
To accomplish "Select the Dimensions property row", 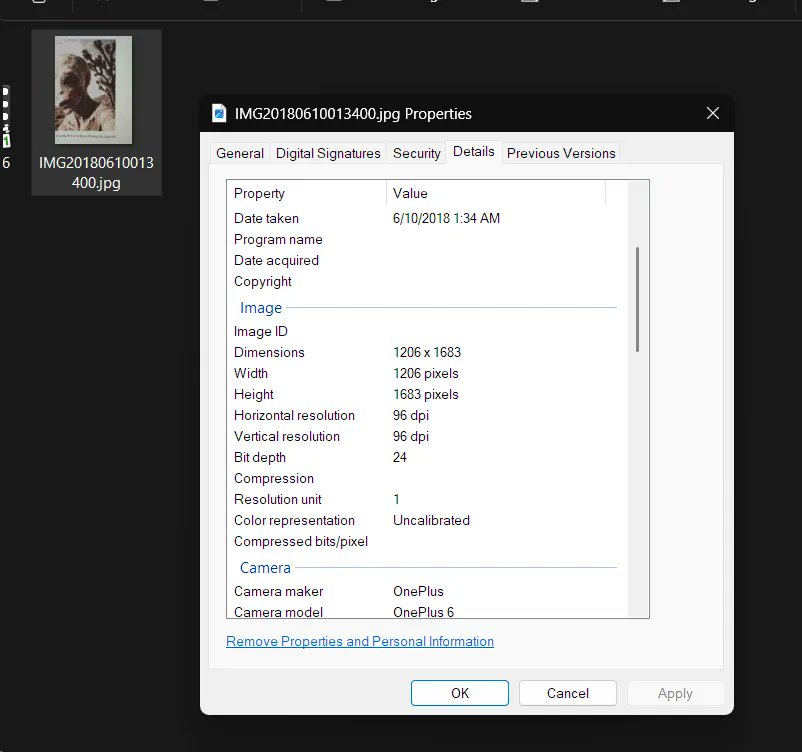I will coord(426,352).
